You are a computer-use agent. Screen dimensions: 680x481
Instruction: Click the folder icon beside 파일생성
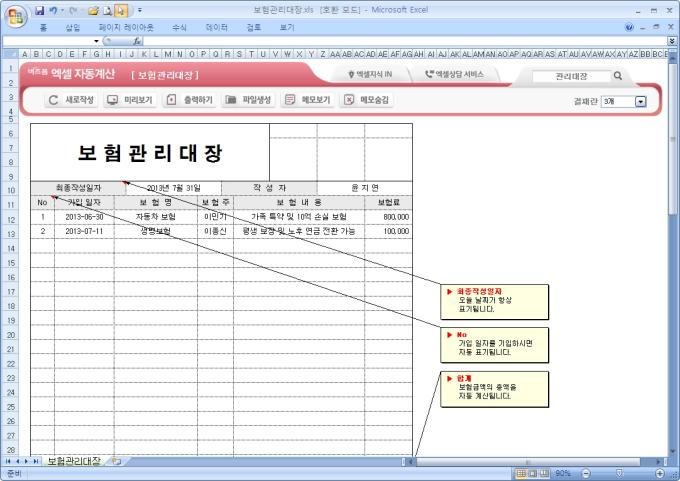tap(231, 100)
